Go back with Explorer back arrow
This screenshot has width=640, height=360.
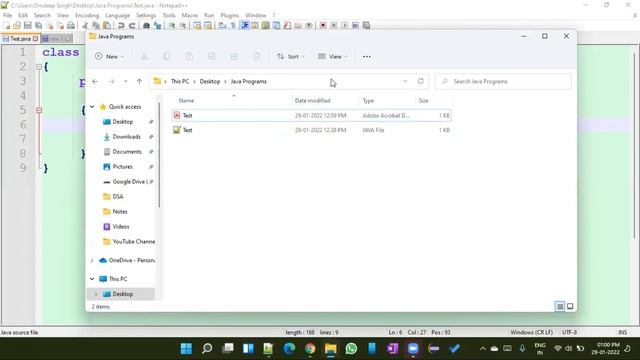click(95, 82)
